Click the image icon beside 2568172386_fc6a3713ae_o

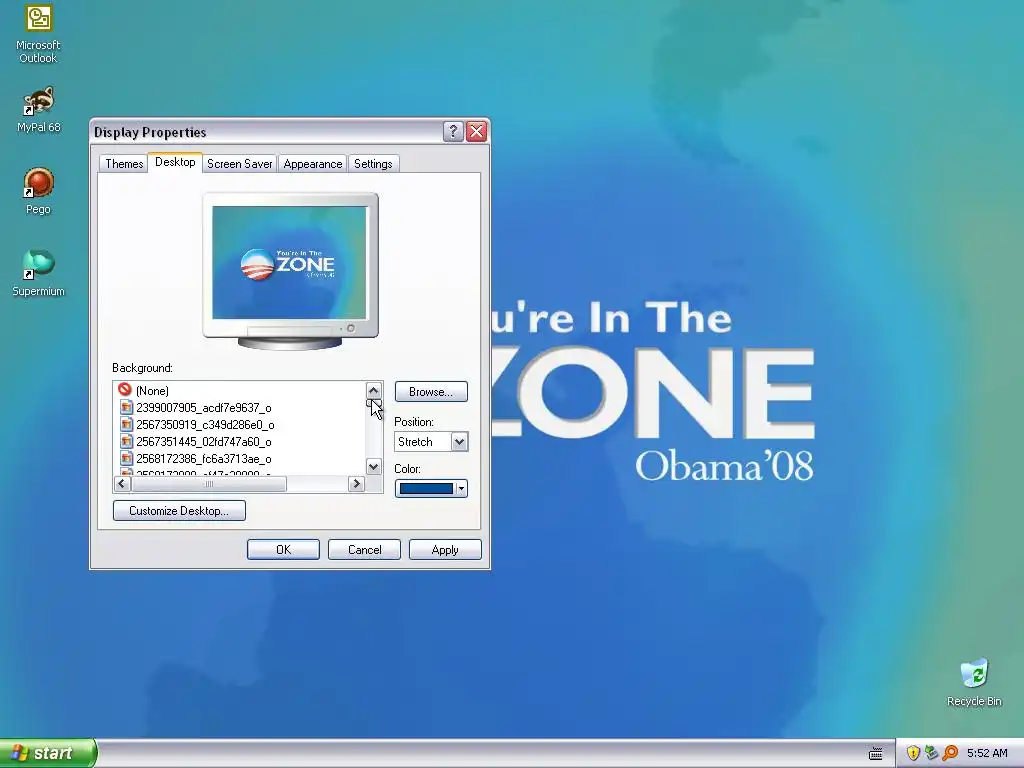(x=127, y=458)
